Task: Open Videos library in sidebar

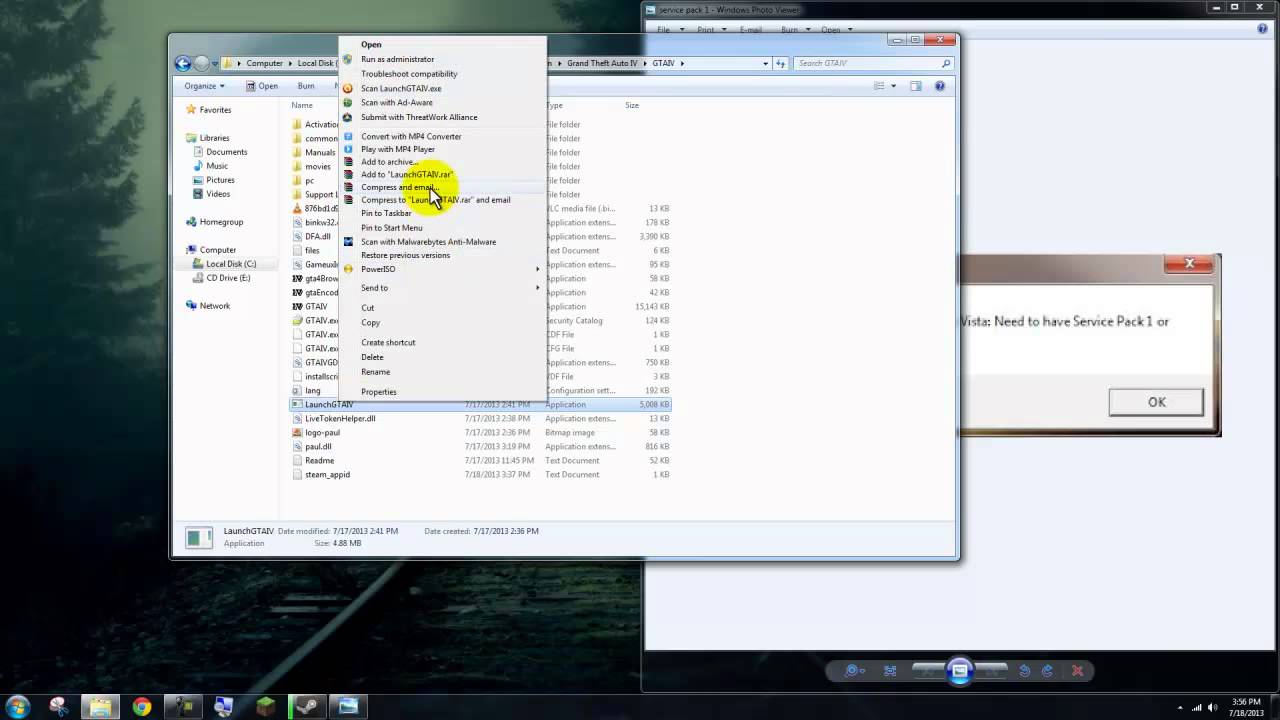Action: 218,194
